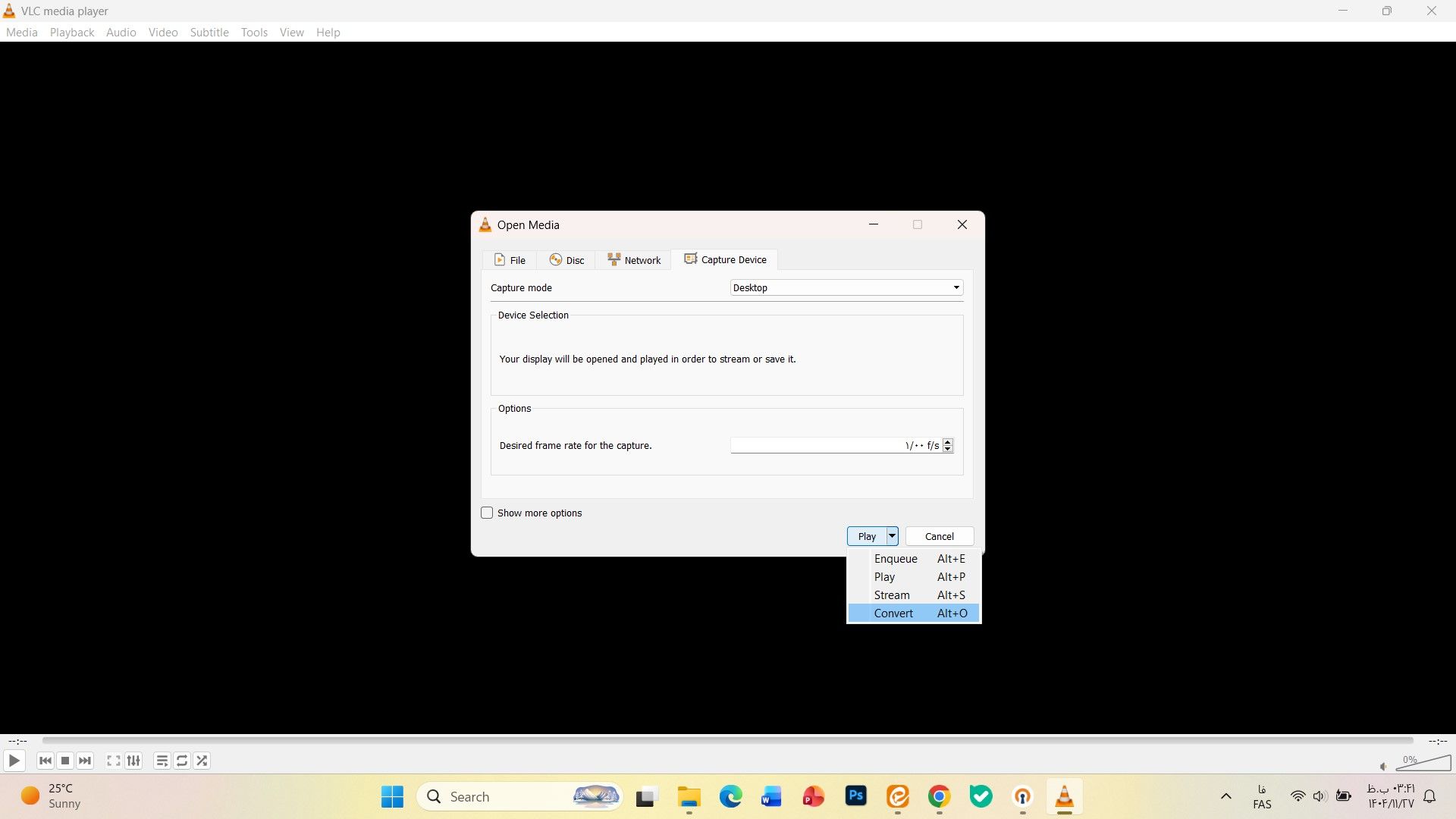Open the Capture mode dropdown
1456x819 pixels.
[x=845, y=287]
